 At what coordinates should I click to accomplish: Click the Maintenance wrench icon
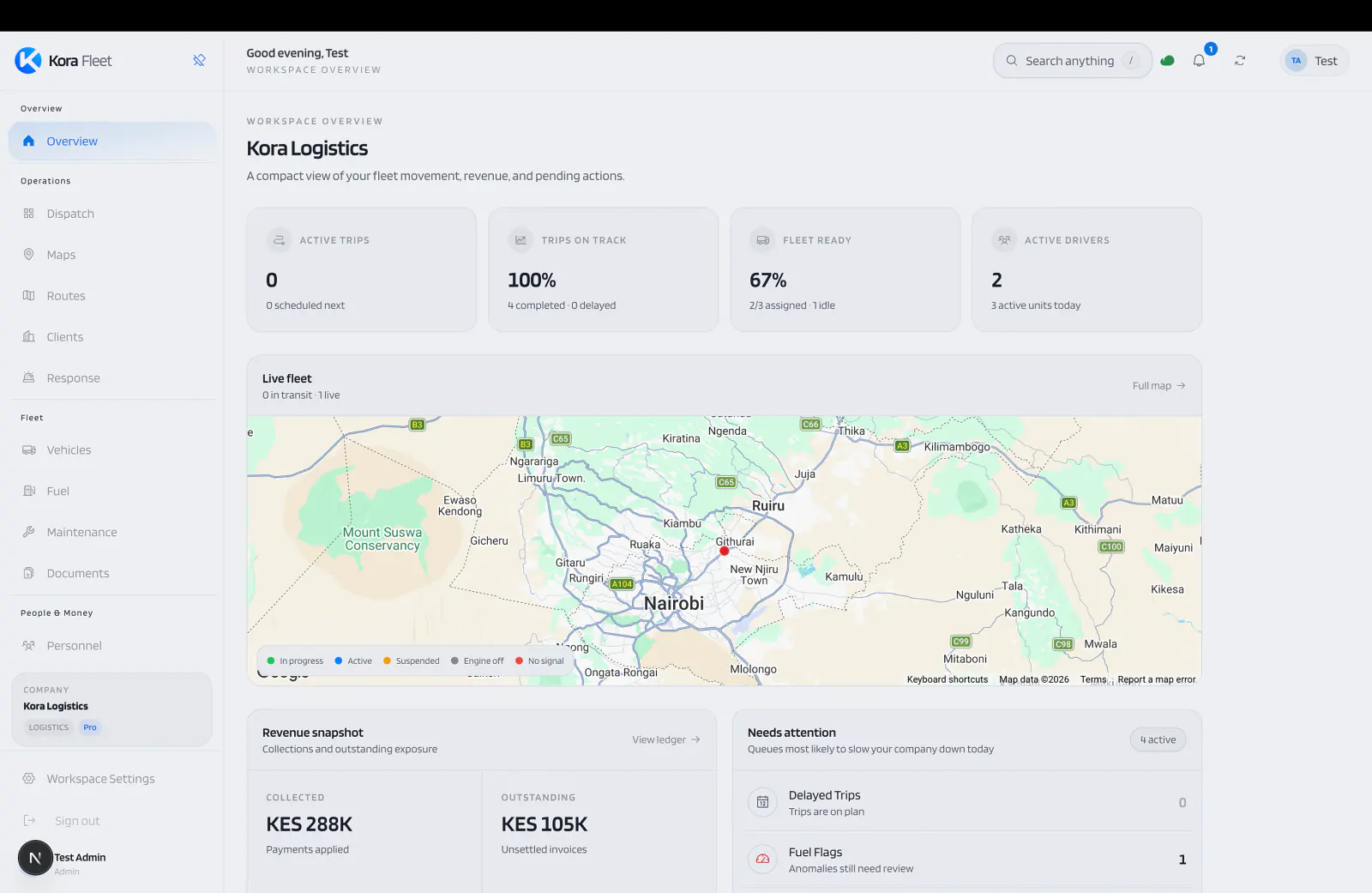(28, 532)
